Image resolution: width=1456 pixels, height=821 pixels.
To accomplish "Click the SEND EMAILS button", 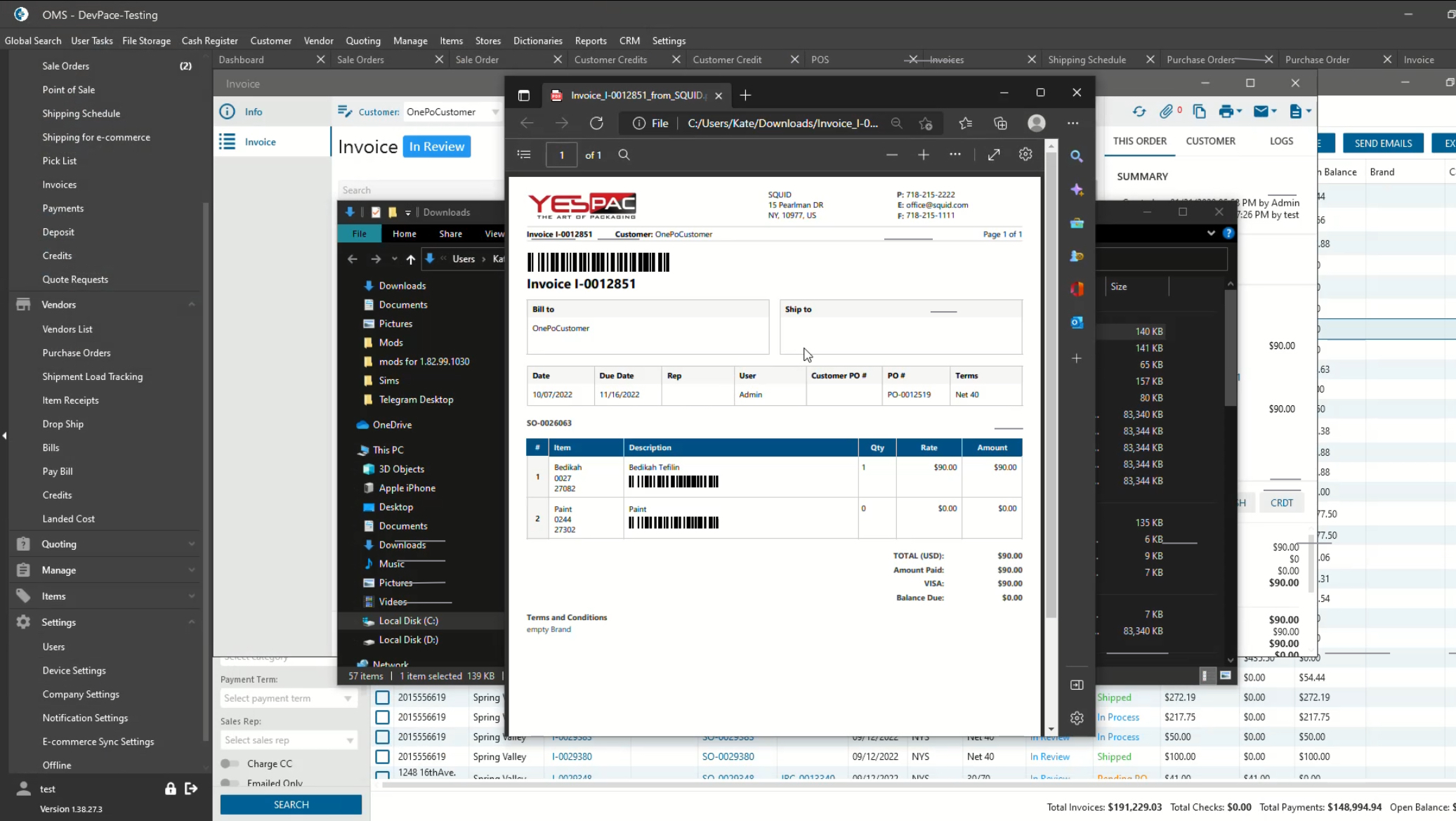I will coord(1382,143).
